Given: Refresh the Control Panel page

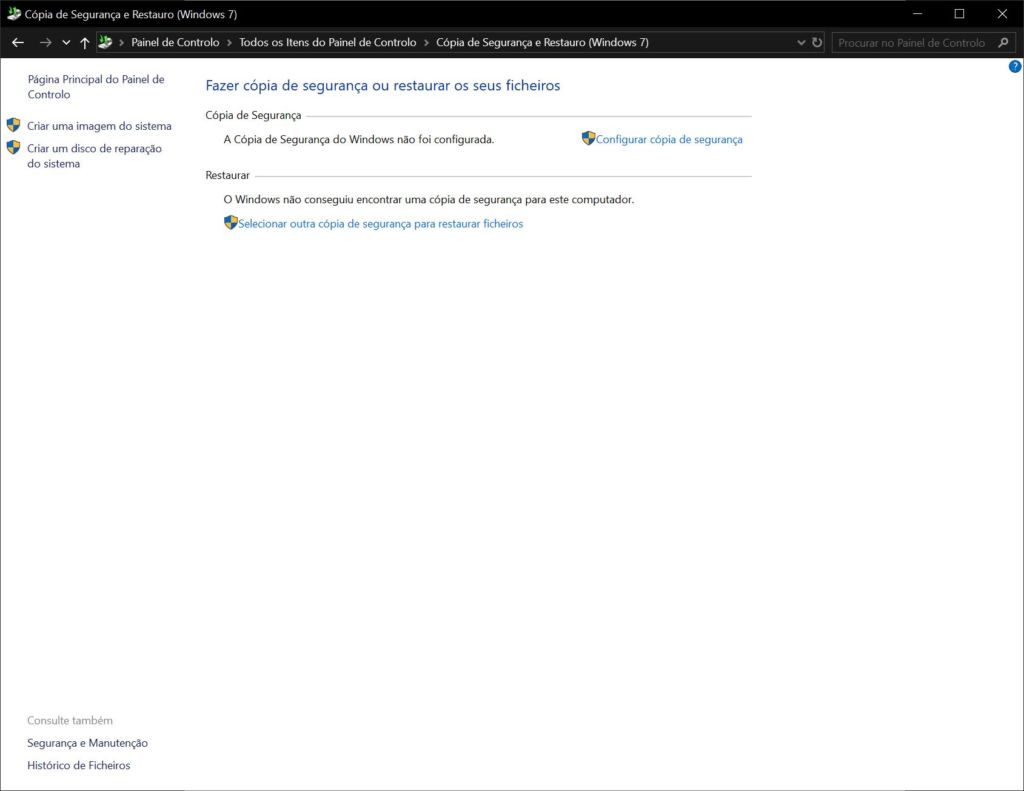Looking at the screenshot, I should (817, 42).
